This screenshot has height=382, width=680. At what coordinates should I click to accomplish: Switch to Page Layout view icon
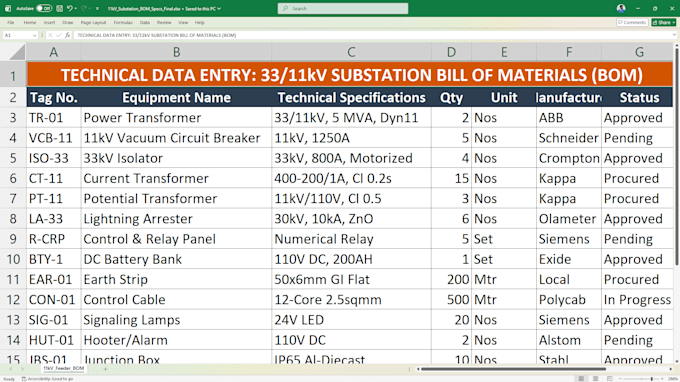tap(595, 379)
